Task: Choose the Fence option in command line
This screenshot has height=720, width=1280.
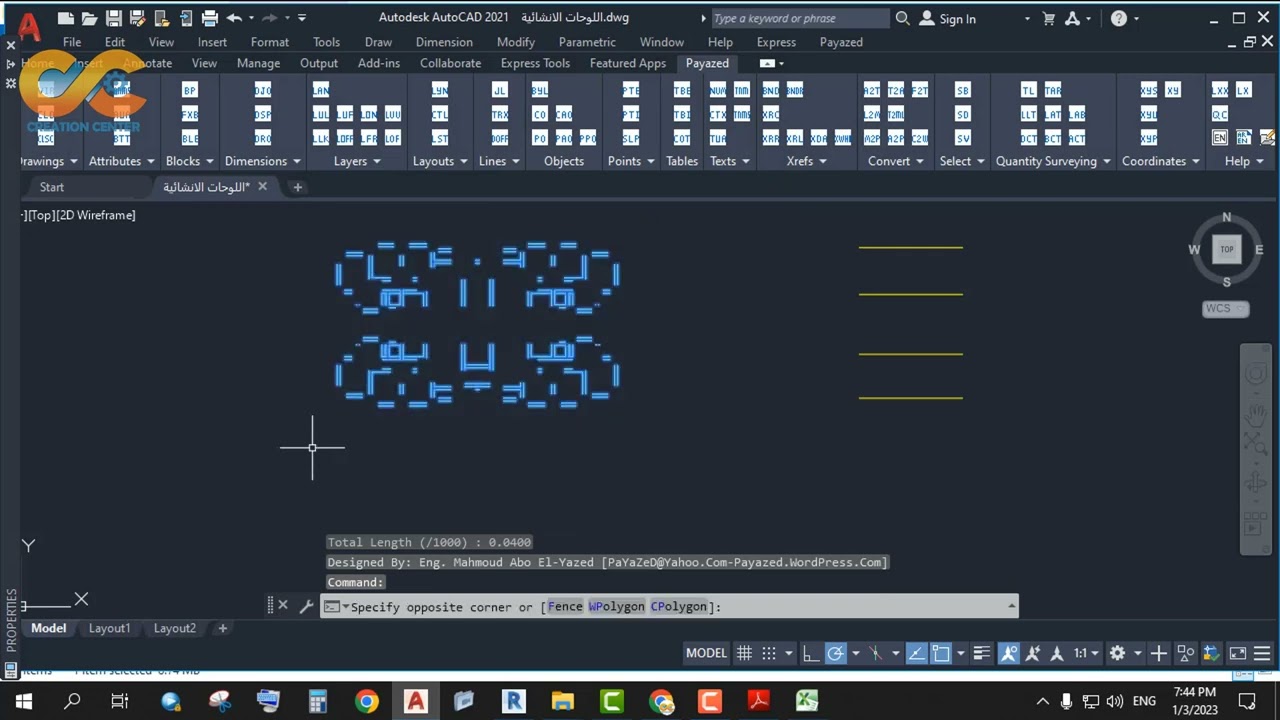Action: point(565,606)
